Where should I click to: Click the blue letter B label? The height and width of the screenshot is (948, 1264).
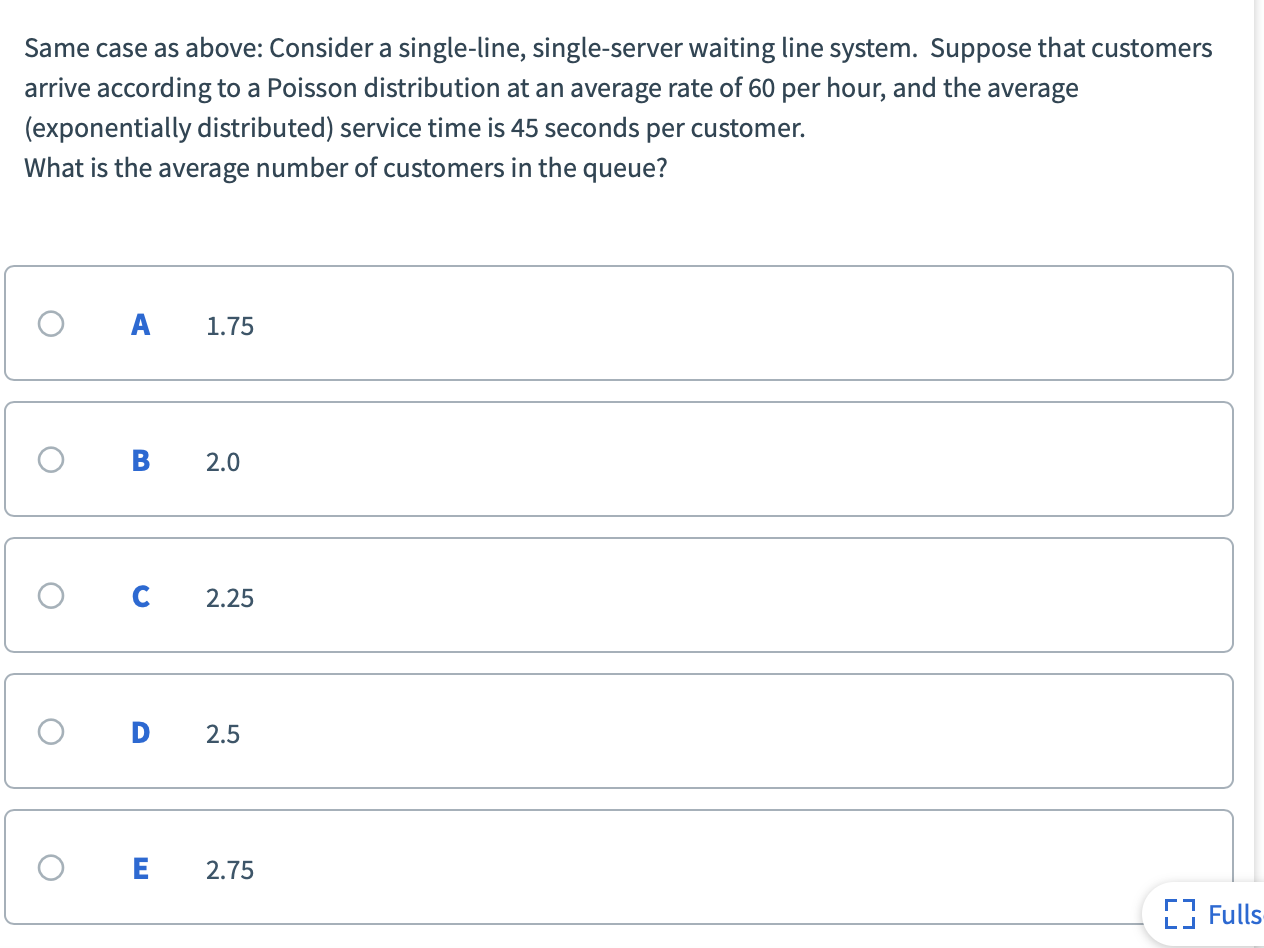pyautogui.click(x=140, y=460)
